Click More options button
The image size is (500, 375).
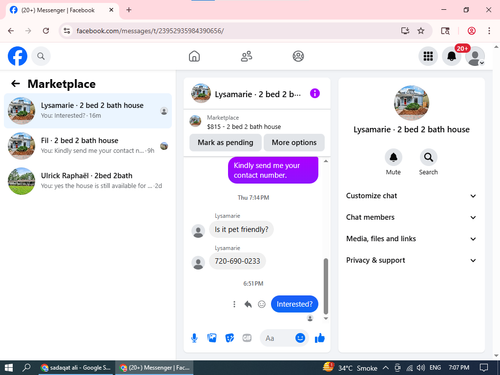tap(294, 142)
